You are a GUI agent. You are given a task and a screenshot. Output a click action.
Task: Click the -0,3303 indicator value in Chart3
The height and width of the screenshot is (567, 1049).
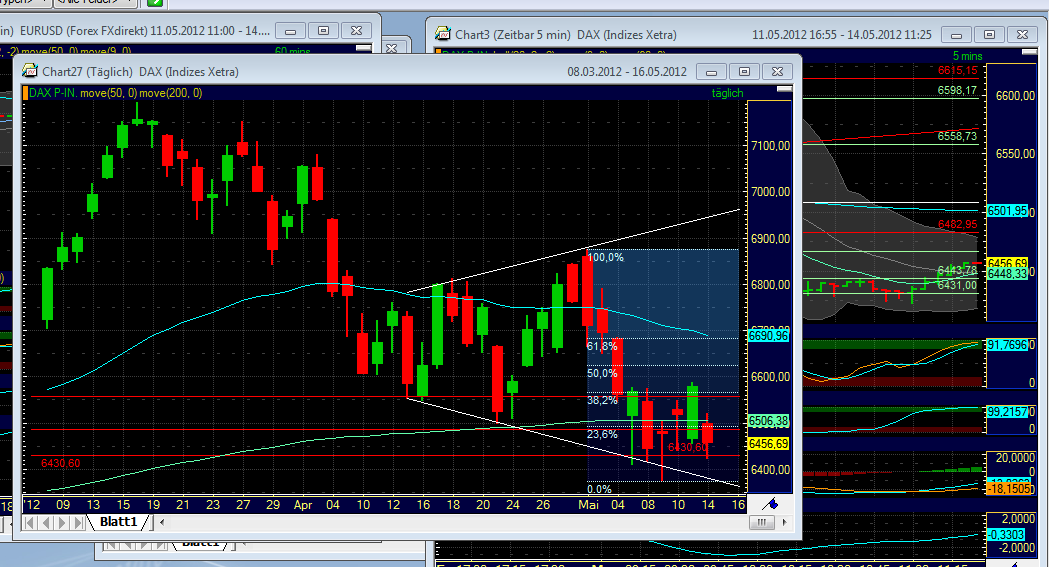pos(1007,534)
